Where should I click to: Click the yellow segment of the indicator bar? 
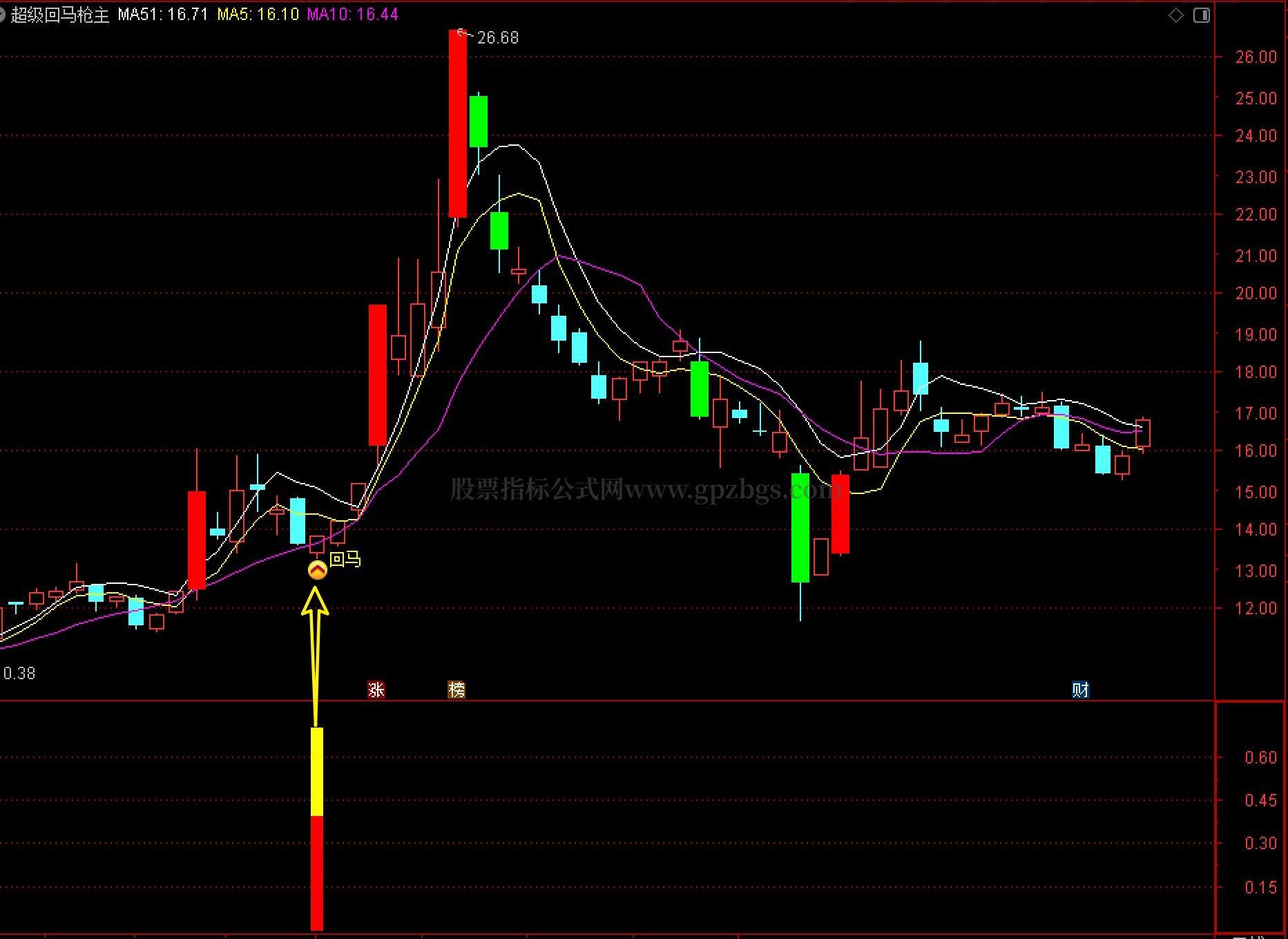point(317,772)
